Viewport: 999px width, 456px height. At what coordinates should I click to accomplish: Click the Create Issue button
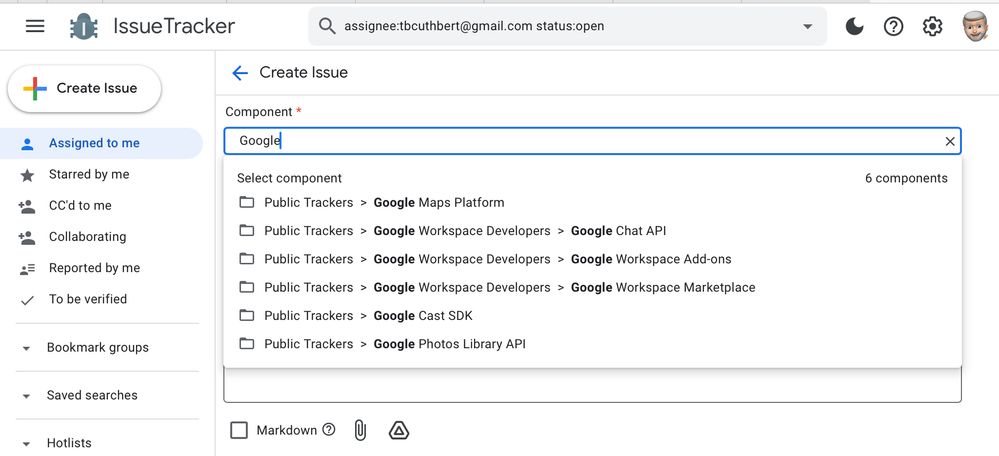point(84,88)
